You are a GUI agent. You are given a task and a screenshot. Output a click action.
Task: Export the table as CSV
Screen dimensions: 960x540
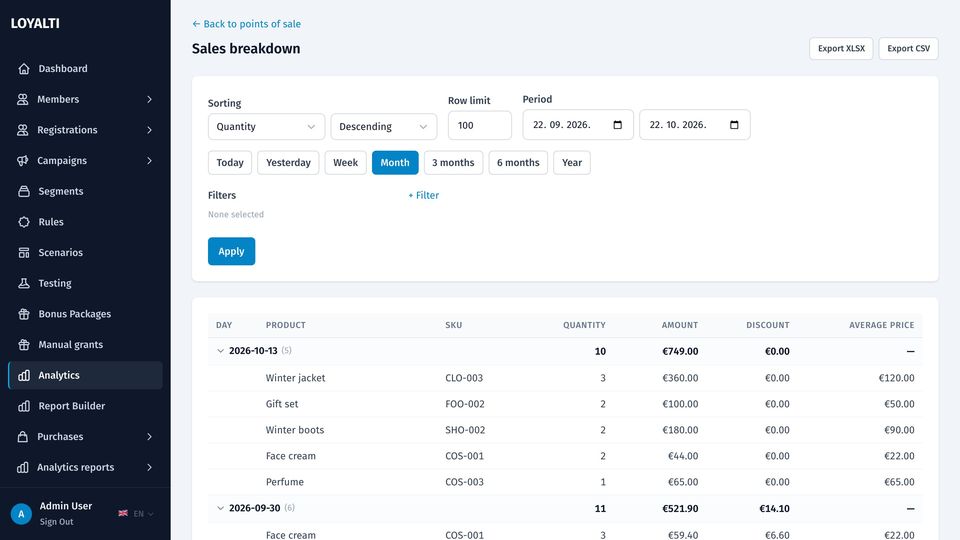[x=909, y=48]
